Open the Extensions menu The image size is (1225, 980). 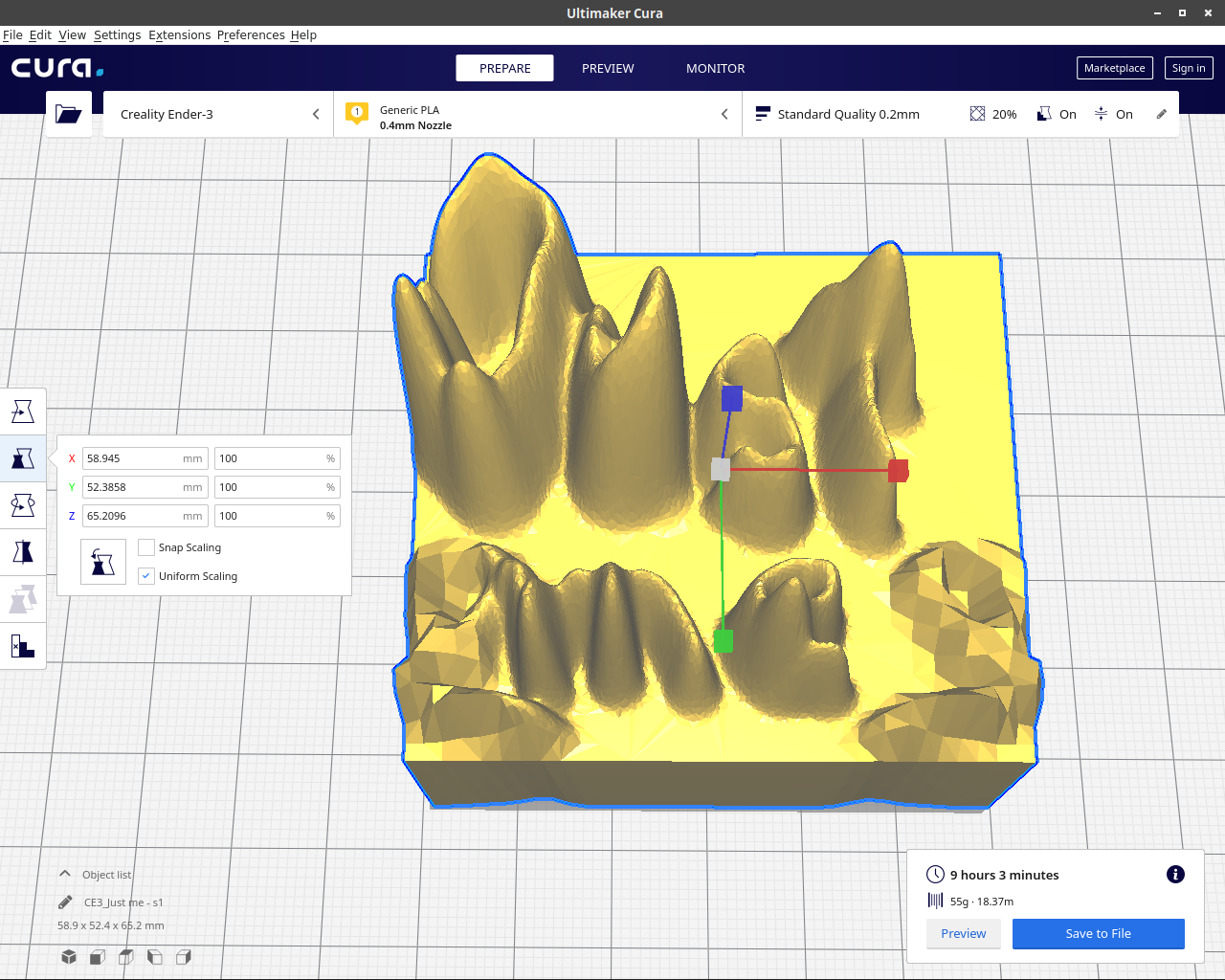point(179,35)
